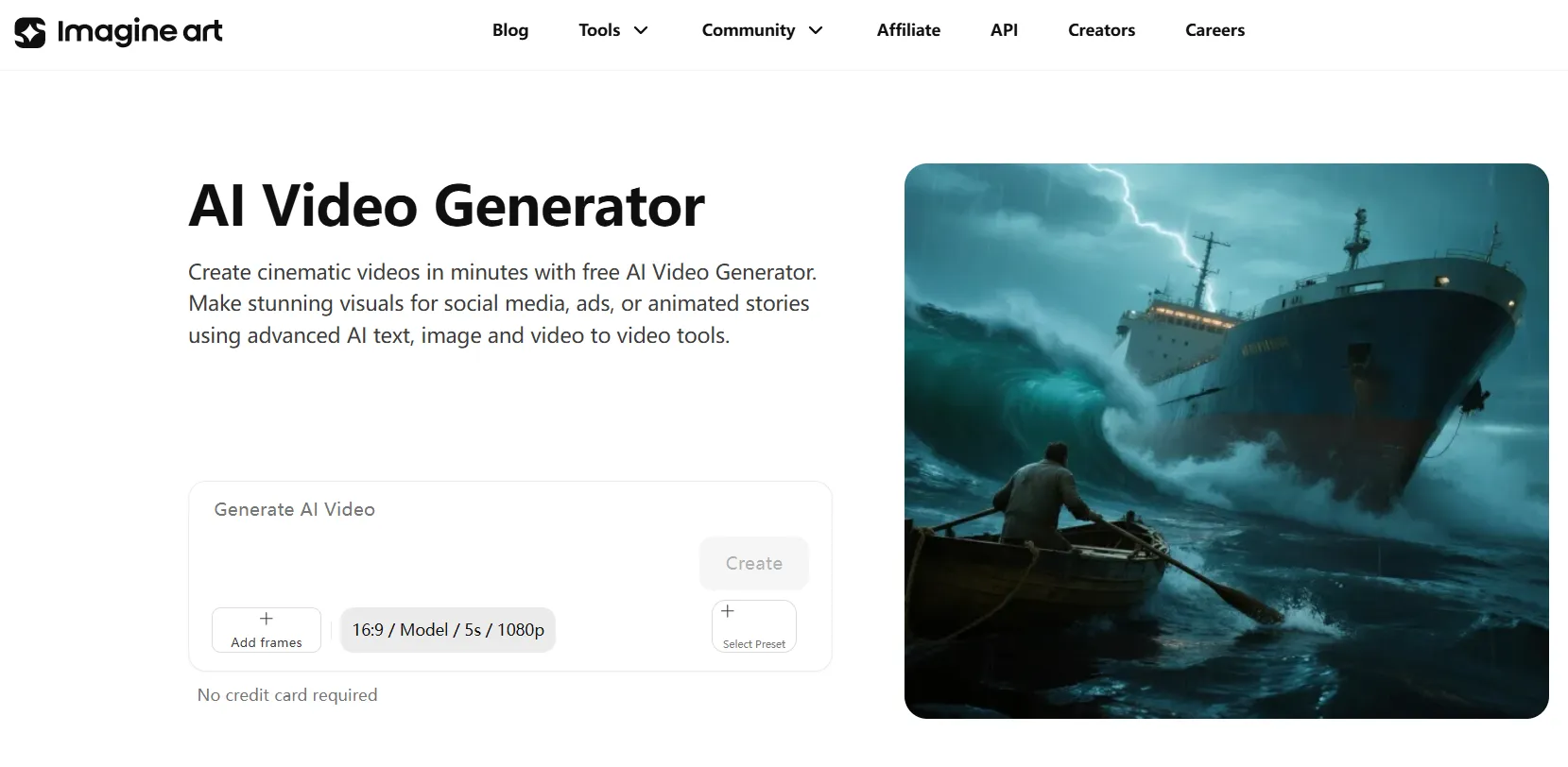Click the AI Video Generator heading
The width and height of the screenshot is (1568, 767).
pos(446,205)
